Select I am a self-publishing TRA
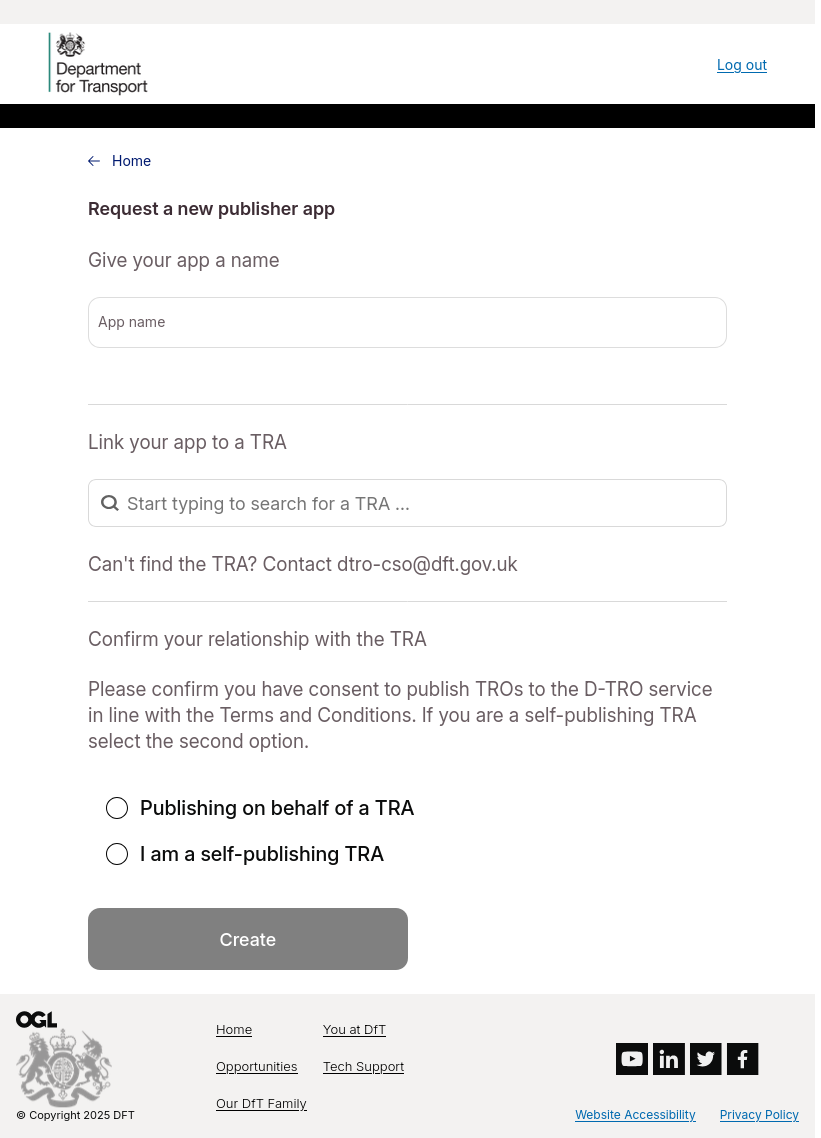The width and height of the screenshot is (821, 1138). pyautogui.click(x=117, y=854)
